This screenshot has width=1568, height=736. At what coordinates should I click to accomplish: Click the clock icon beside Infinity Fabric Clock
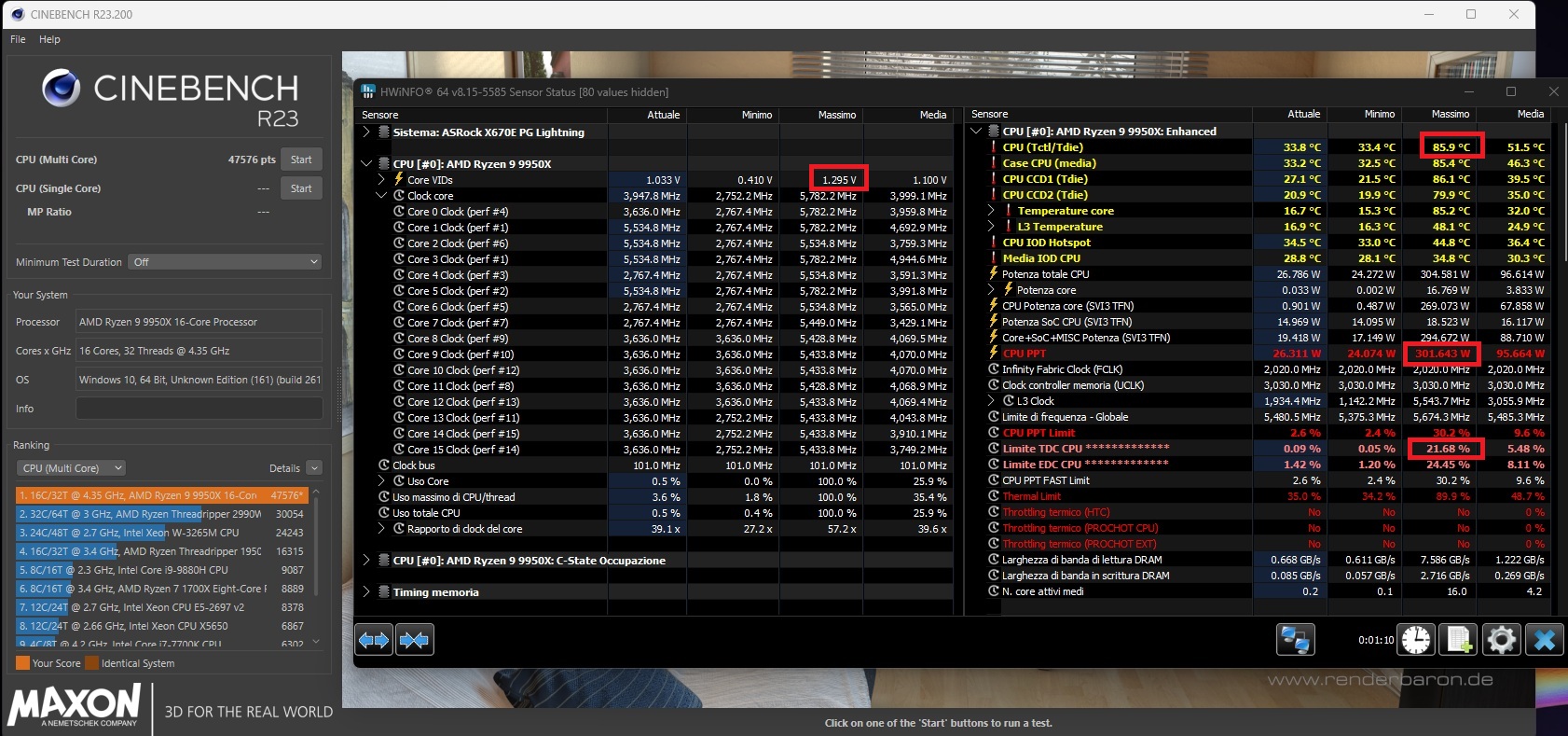pyautogui.click(x=994, y=369)
